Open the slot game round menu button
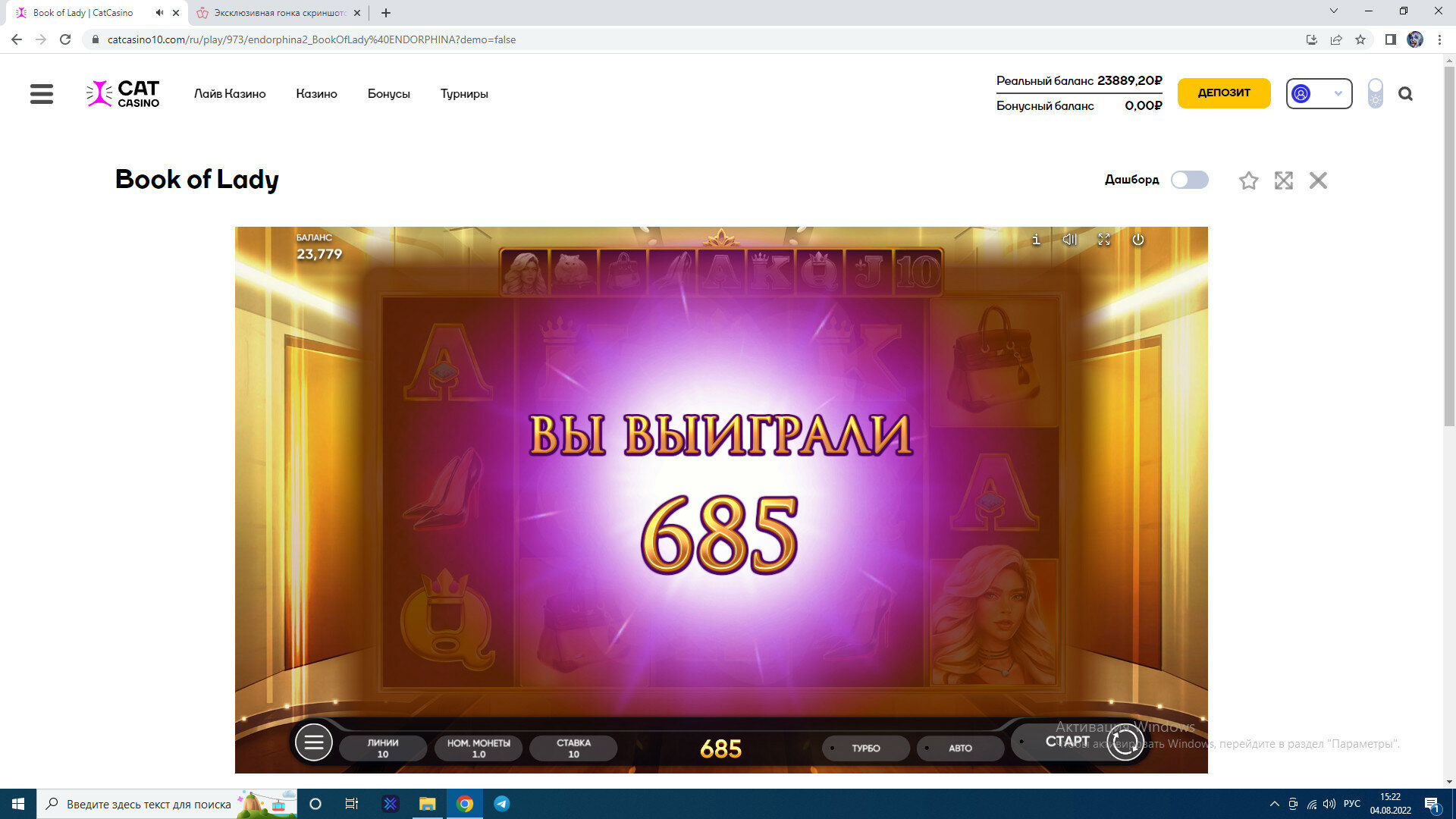 (x=314, y=742)
